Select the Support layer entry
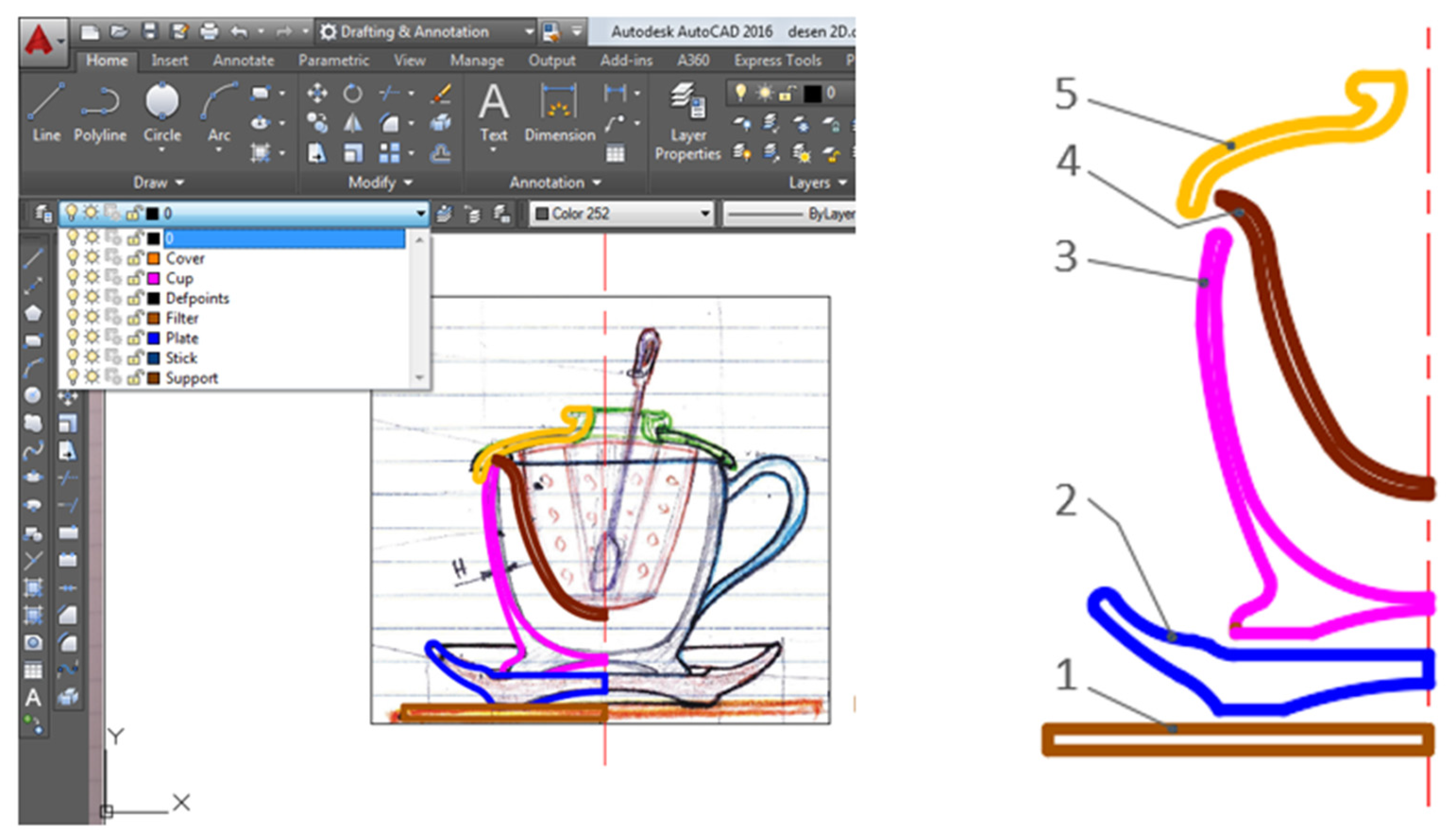 (x=192, y=378)
